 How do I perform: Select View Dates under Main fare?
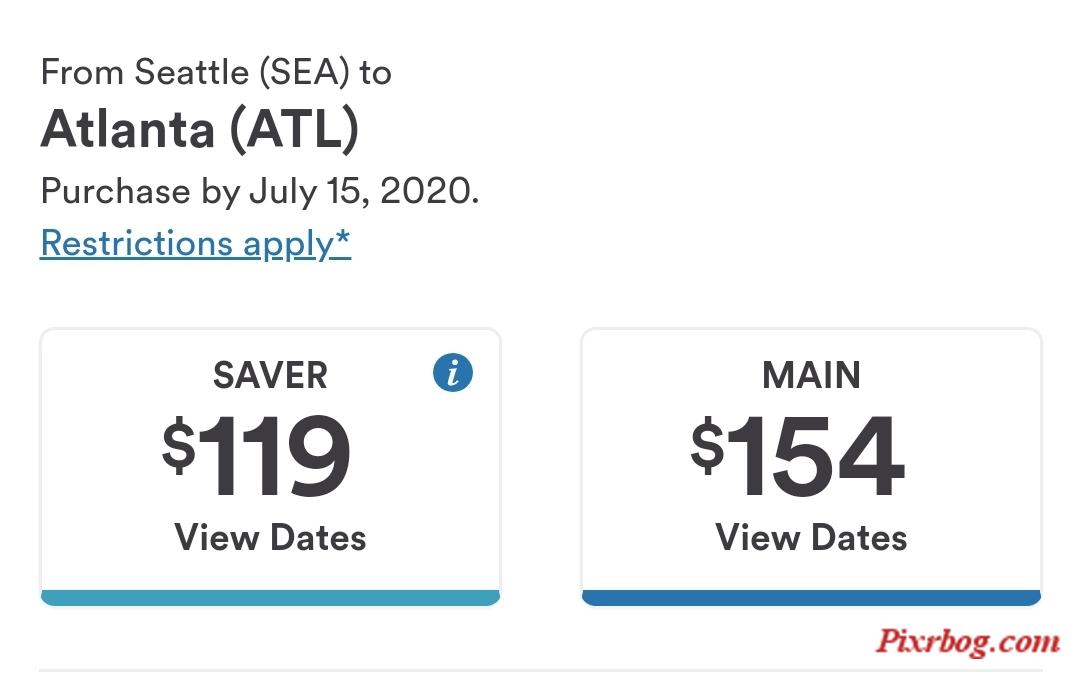pos(811,538)
